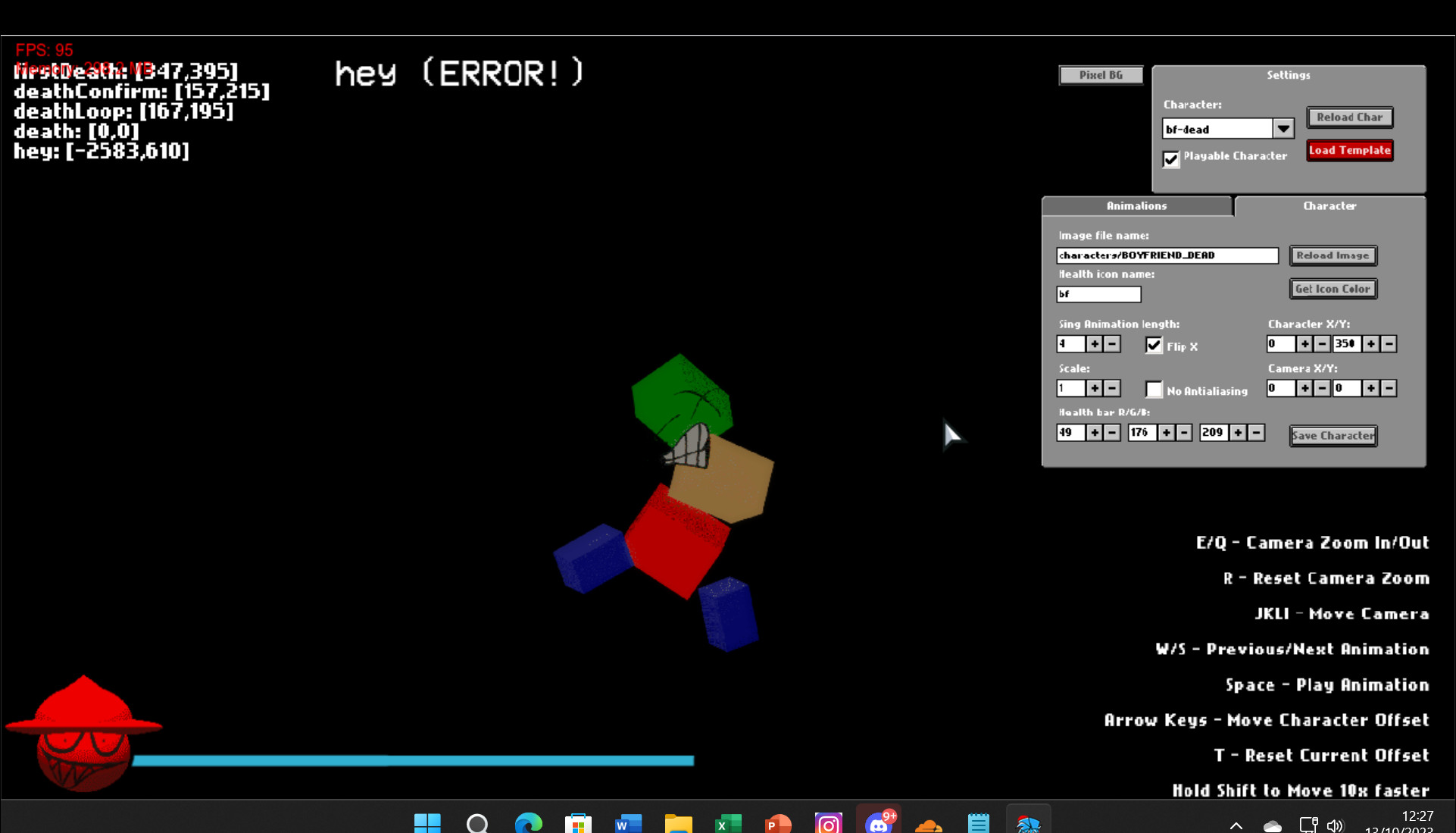The width and height of the screenshot is (1456, 833).
Task: Open Discord from the taskbar
Action: [x=879, y=822]
